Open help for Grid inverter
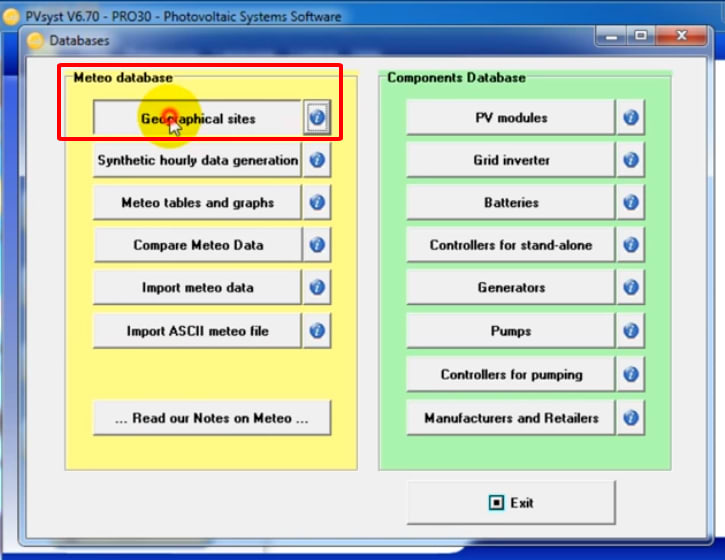Viewport: 725px width, 560px height. point(631,160)
